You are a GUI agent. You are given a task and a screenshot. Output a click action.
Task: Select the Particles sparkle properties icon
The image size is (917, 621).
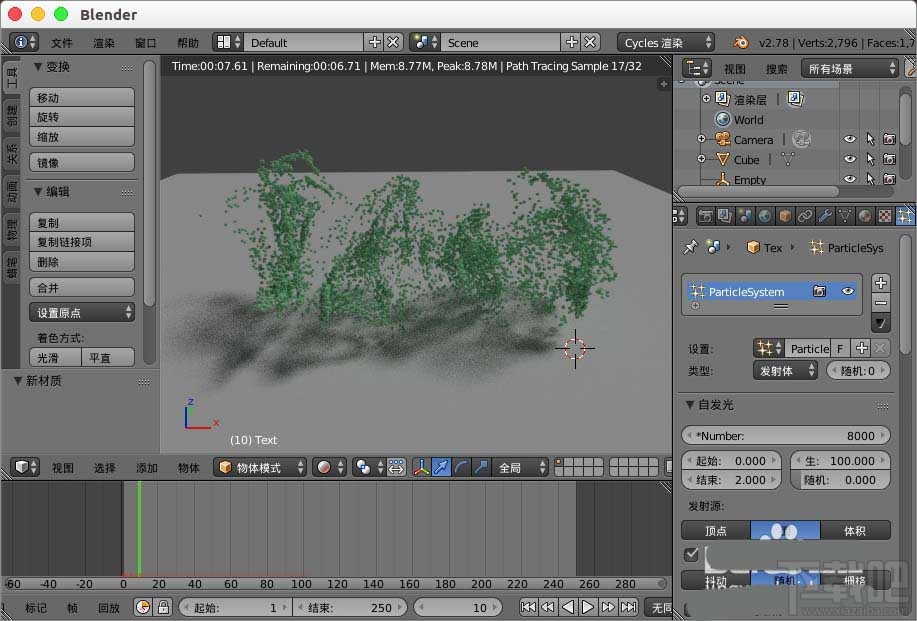(904, 216)
